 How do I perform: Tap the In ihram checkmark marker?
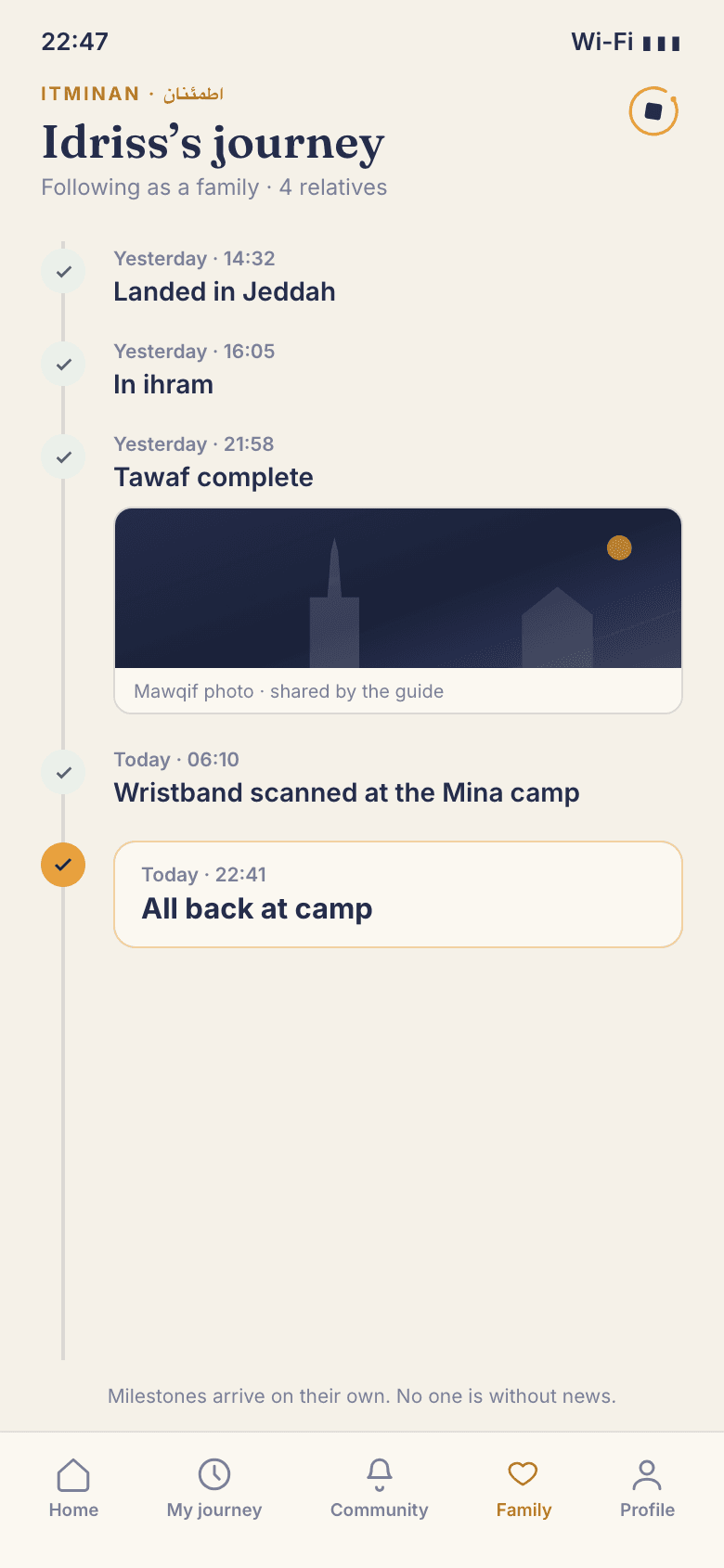point(63,365)
